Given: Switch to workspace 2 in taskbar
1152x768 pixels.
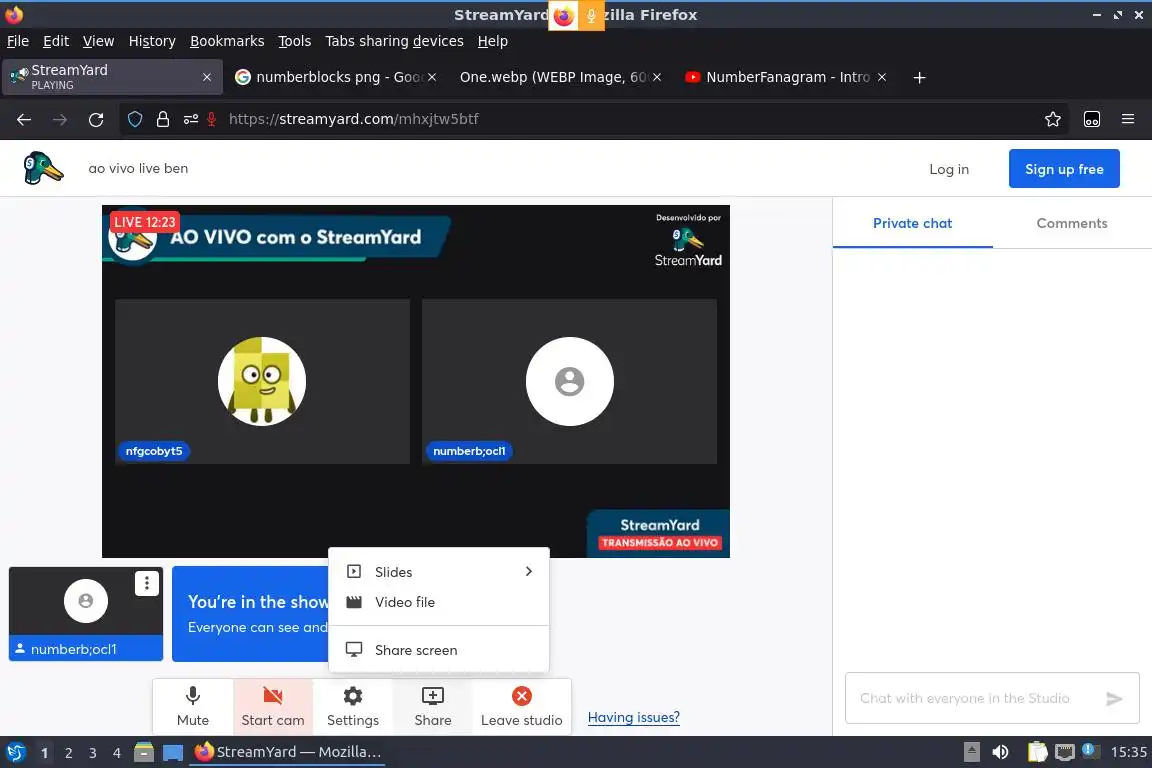Looking at the screenshot, I should (68, 753).
